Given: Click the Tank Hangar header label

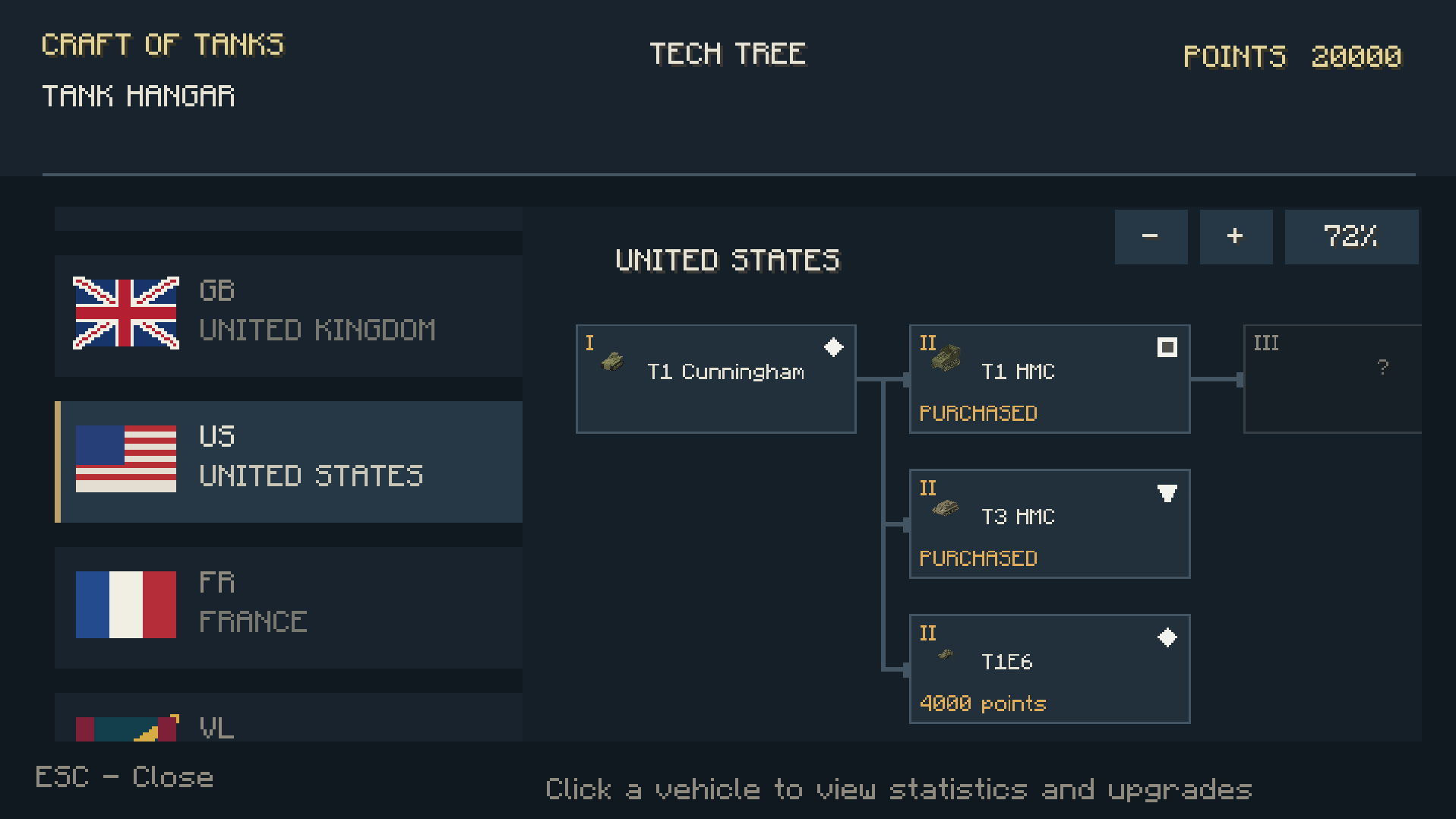Looking at the screenshot, I should point(138,96).
